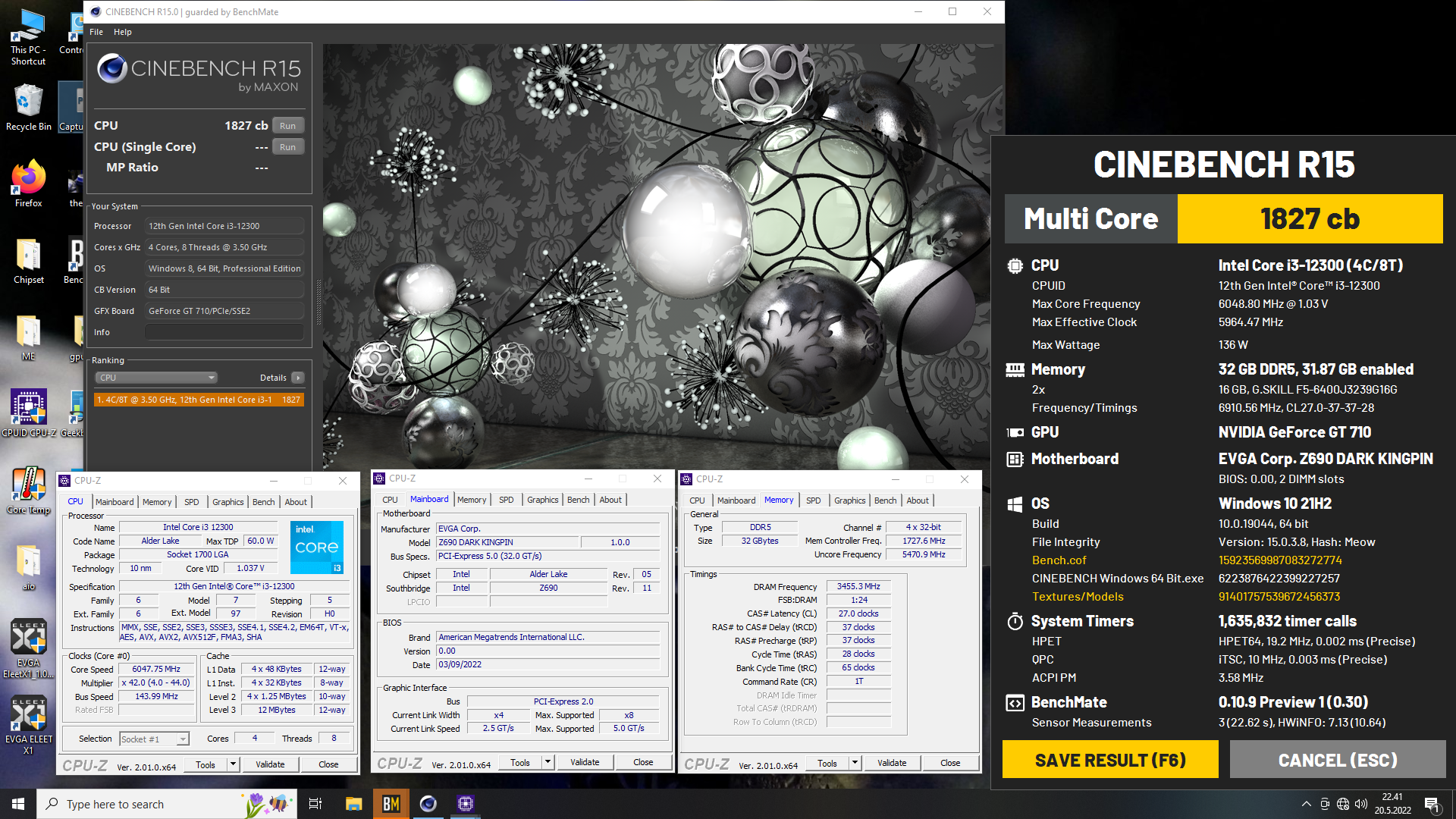Open the Recycle Bin desktop icon

tap(28, 107)
